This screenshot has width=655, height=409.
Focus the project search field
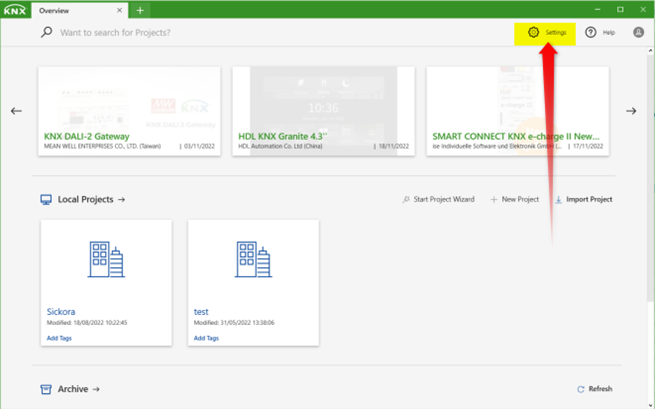(x=115, y=33)
